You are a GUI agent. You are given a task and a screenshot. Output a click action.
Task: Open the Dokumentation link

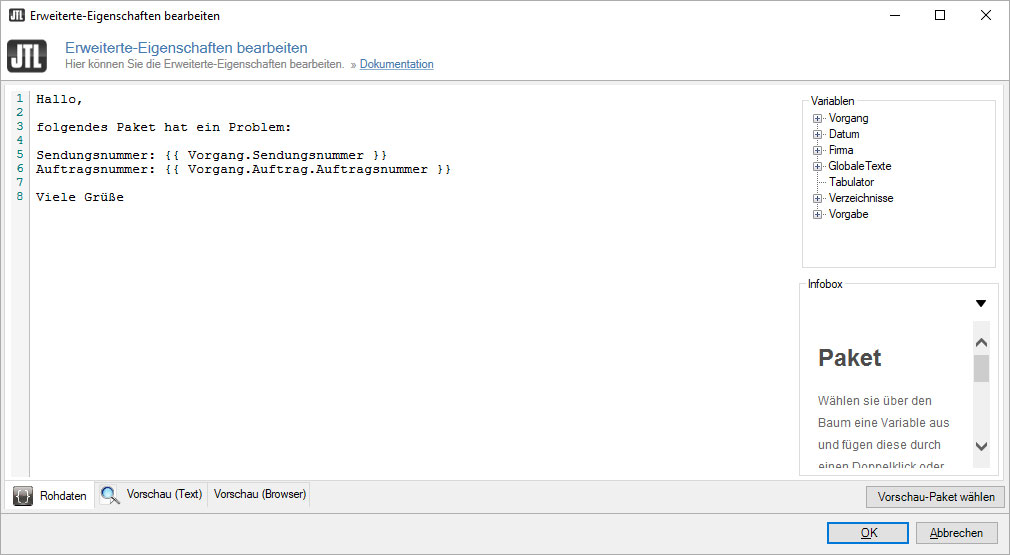coord(397,64)
